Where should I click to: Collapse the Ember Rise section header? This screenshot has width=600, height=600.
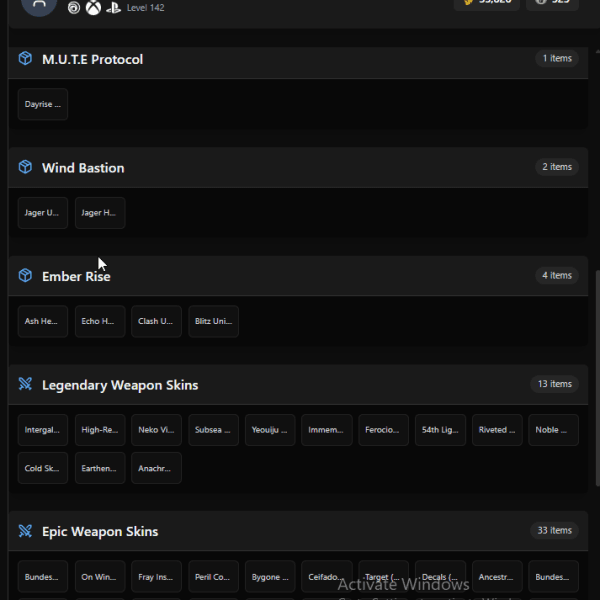pos(298,276)
